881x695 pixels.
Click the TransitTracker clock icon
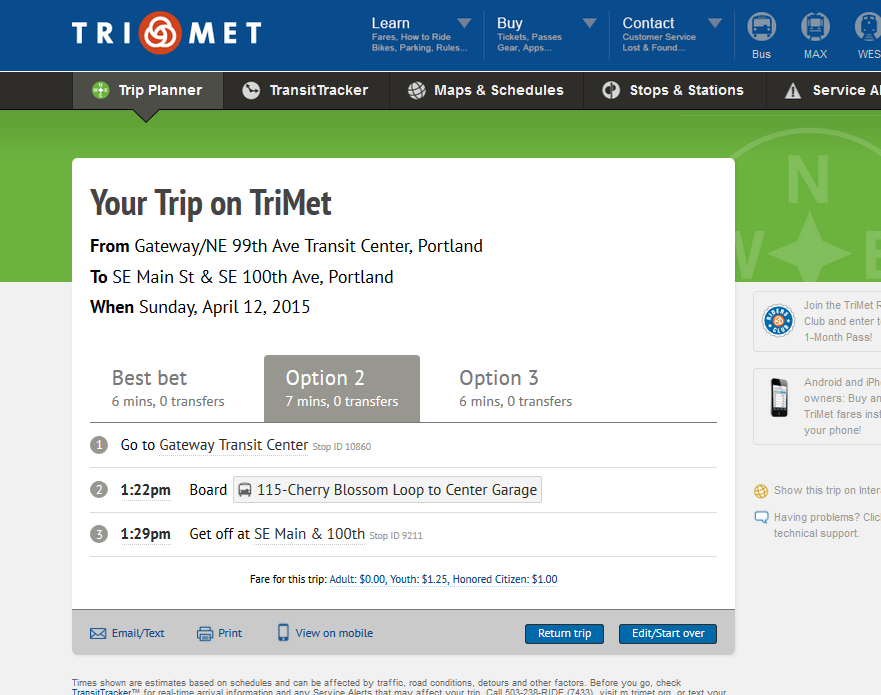point(250,89)
